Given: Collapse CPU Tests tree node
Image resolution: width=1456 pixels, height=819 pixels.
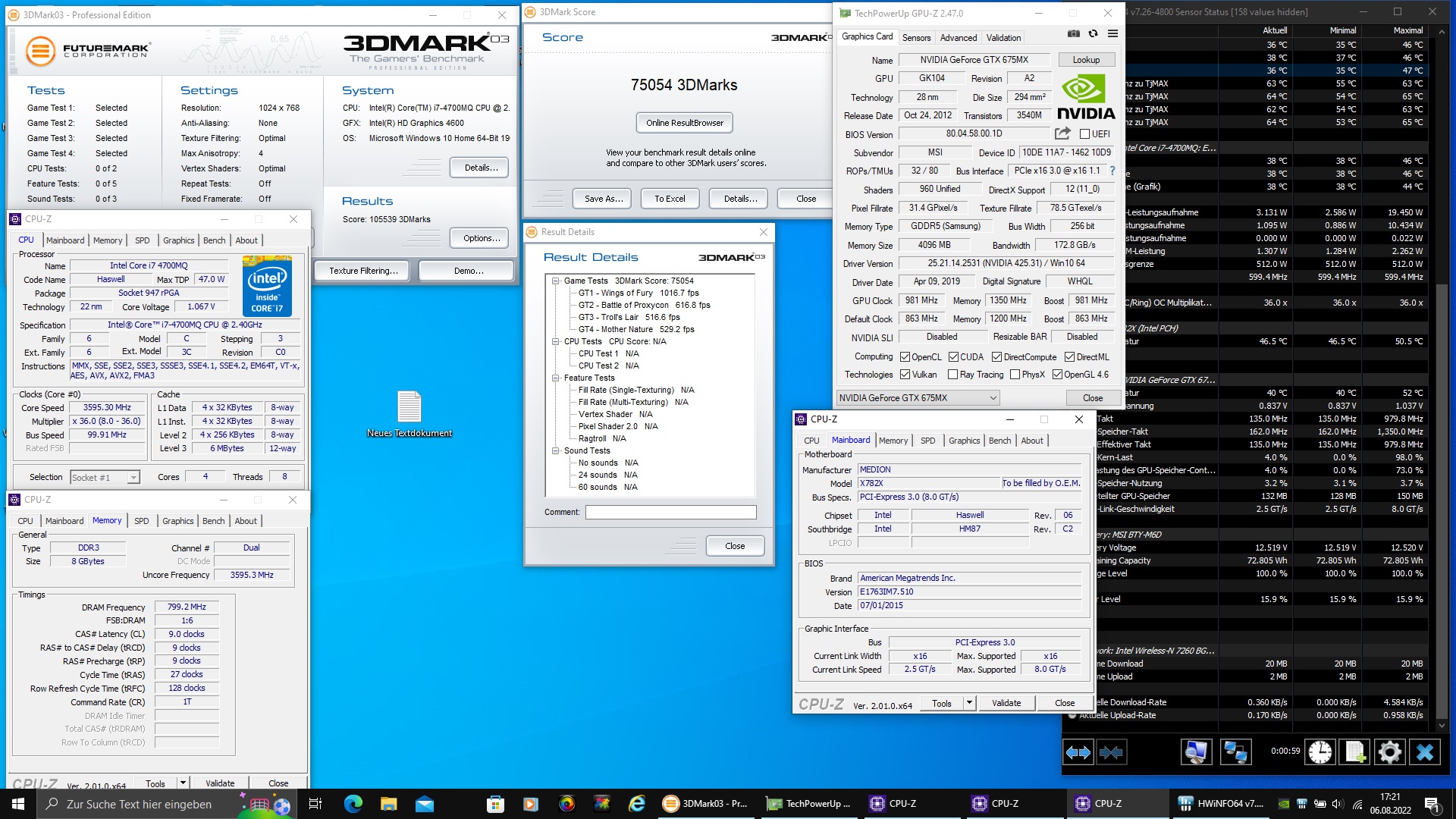Looking at the screenshot, I should pyautogui.click(x=555, y=341).
